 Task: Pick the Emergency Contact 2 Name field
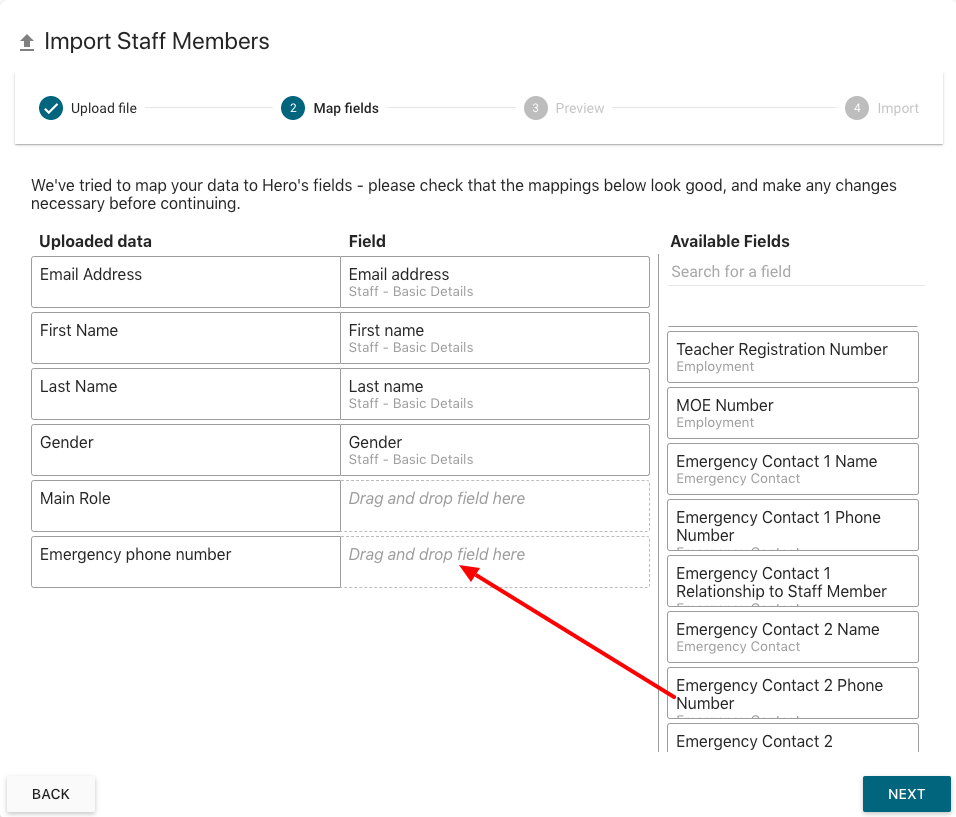792,637
